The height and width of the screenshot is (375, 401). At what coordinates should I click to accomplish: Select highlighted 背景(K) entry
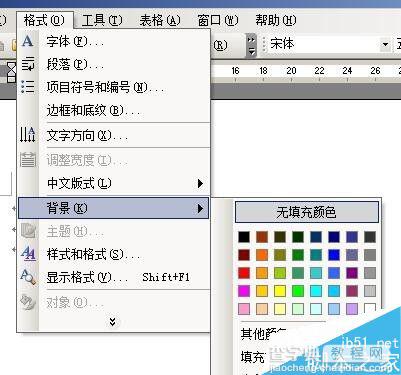(113, 208)
